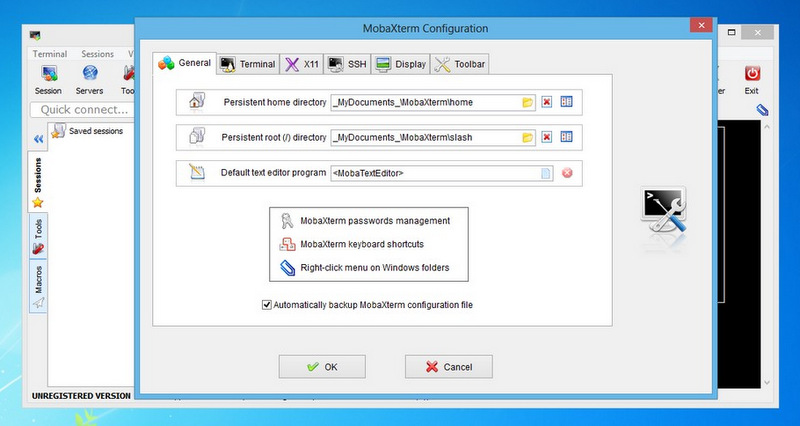
Task: Open the Terminal menu in main window
Action: tap(50, 54)
